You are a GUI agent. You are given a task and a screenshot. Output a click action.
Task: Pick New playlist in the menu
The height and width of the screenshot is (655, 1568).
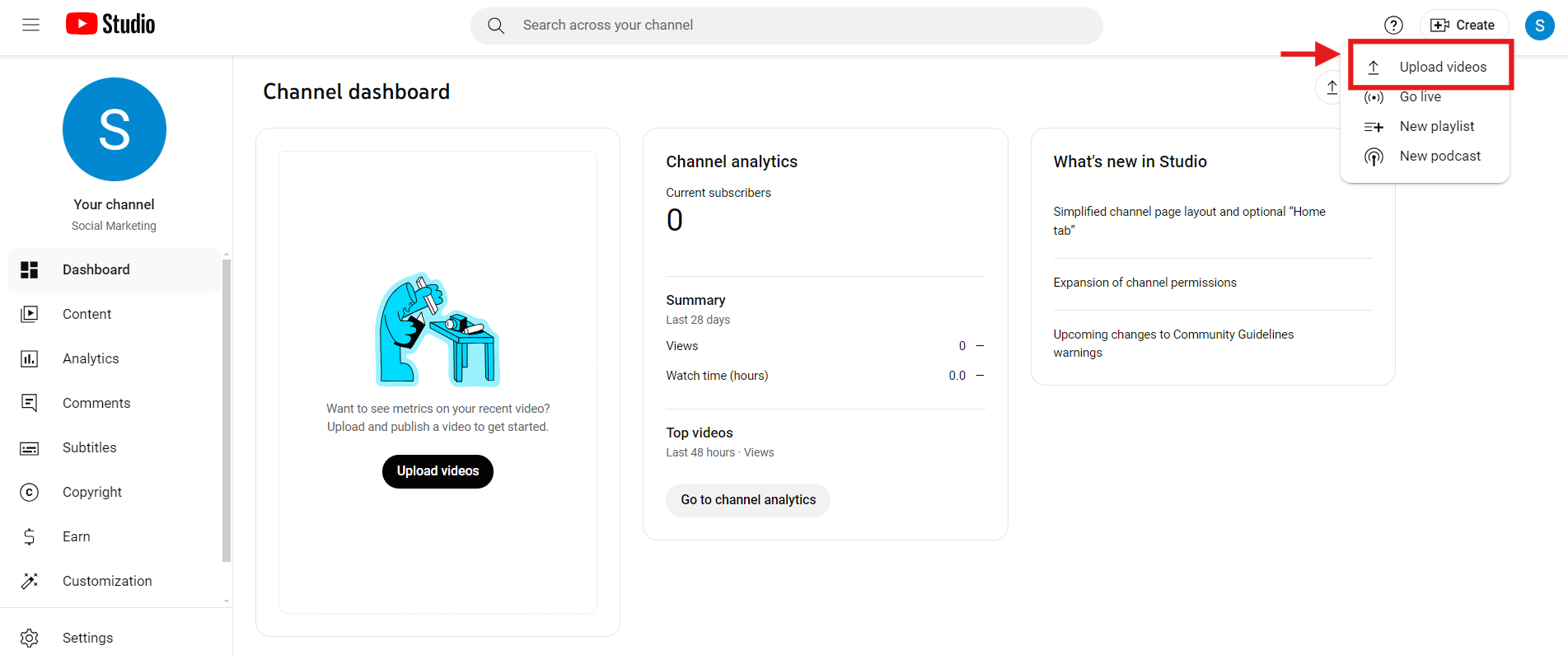pos(1436,126)
